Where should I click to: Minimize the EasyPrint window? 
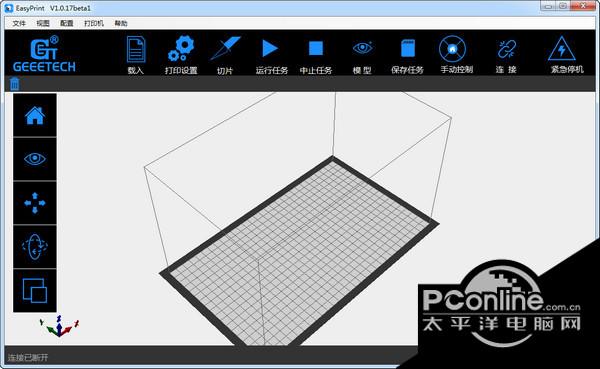[x=548, y=6]
